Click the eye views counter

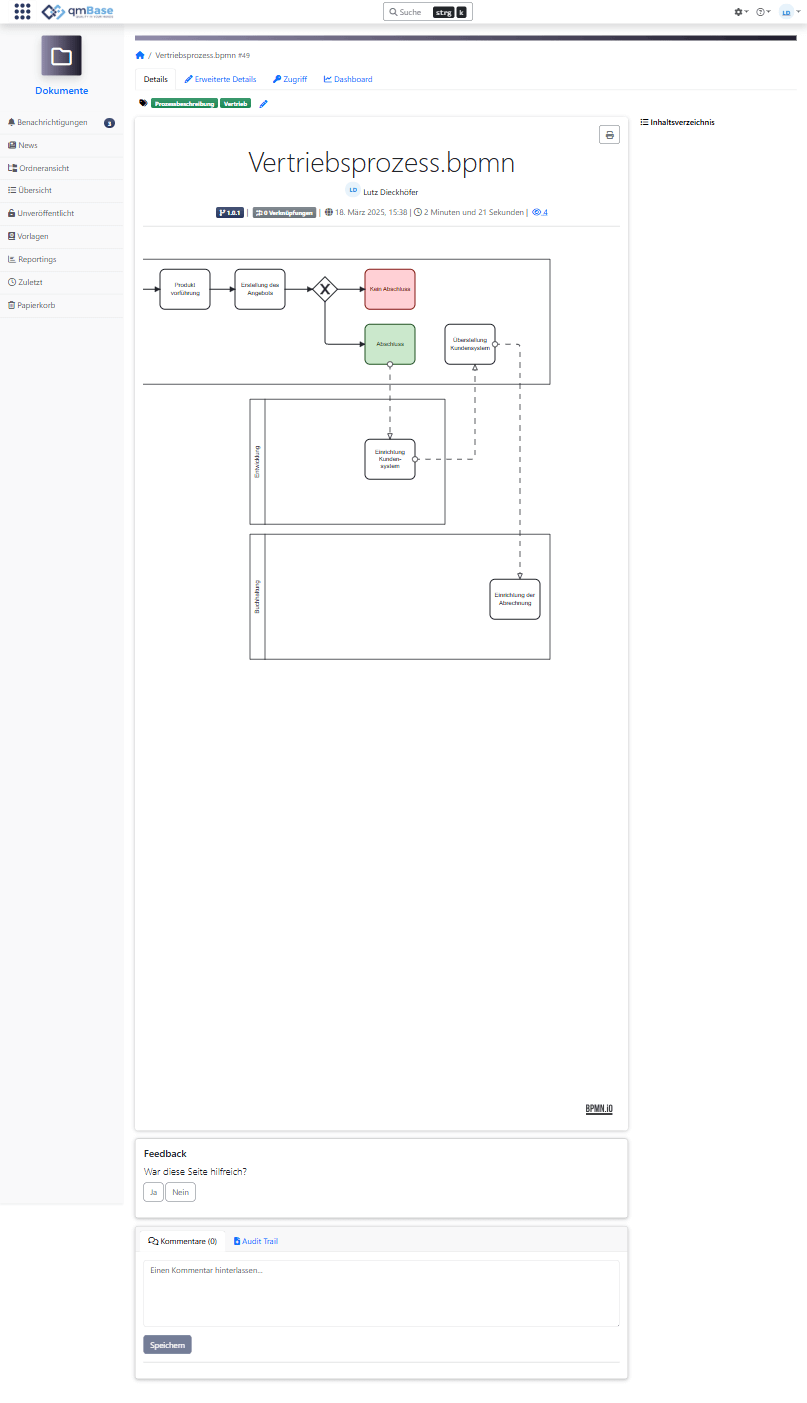[x=540, y=212]
